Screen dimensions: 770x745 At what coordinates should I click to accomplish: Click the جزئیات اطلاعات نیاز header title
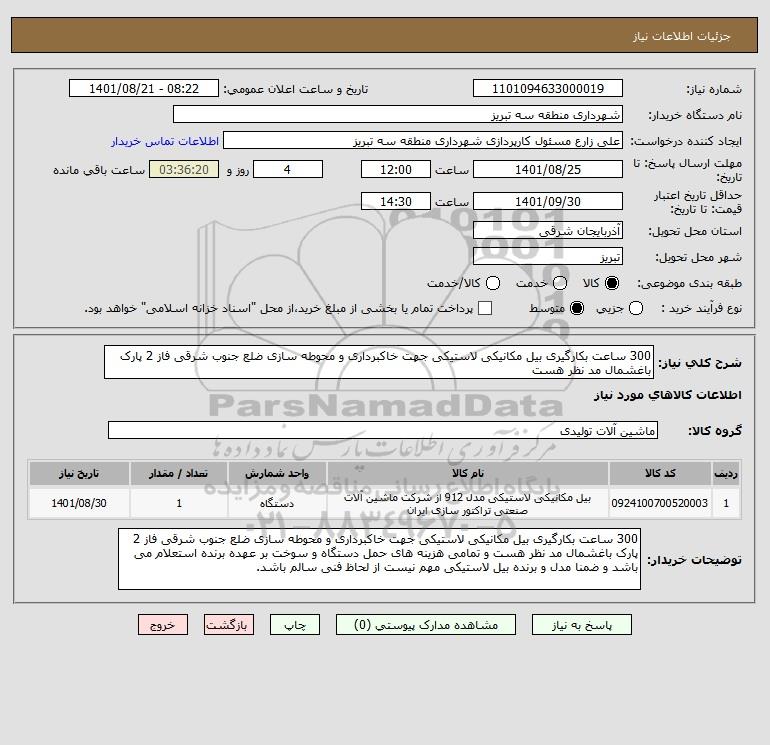click(682, 36)
